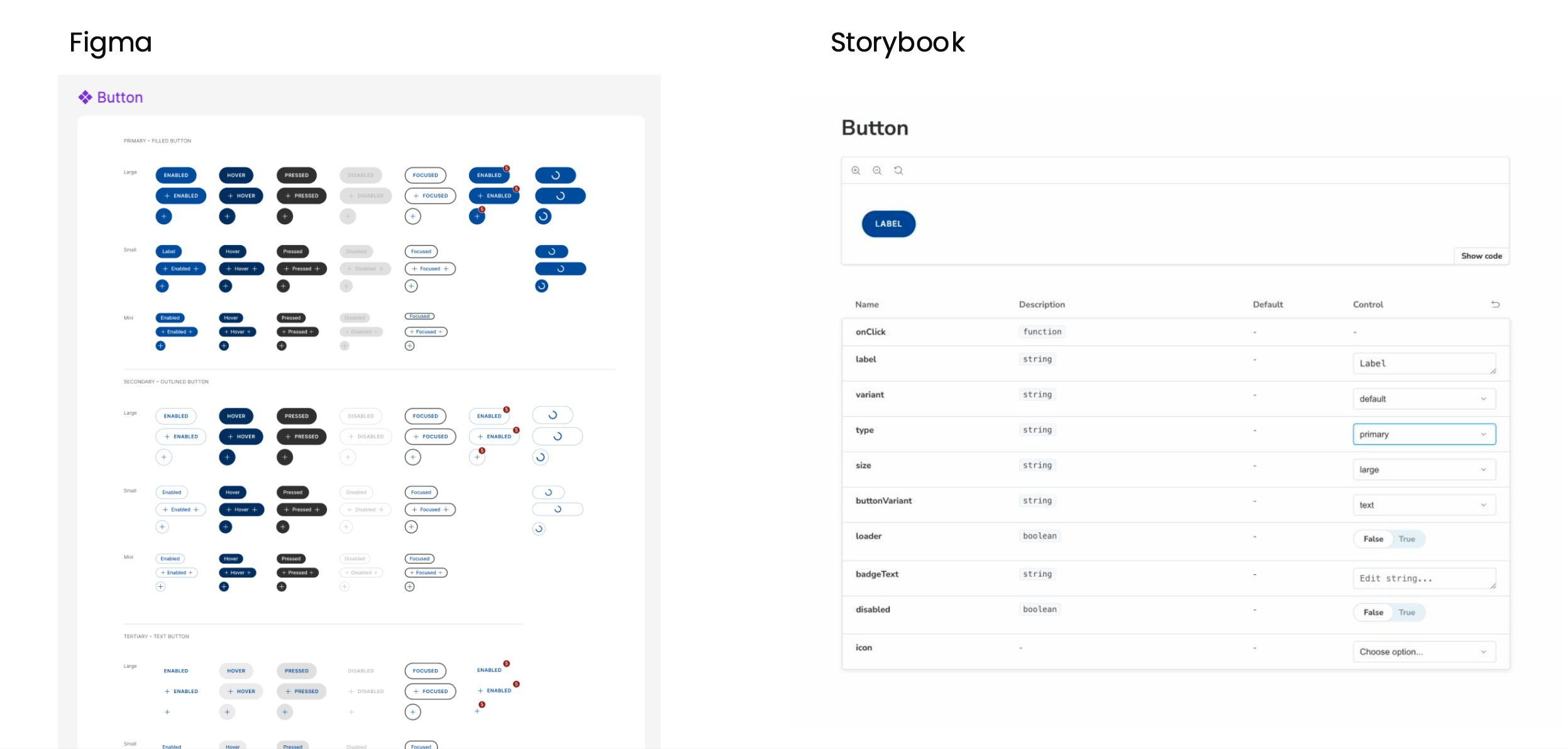Open the icon Choose option dropdown
The image size is (1568, 749).
(1424, 652)
